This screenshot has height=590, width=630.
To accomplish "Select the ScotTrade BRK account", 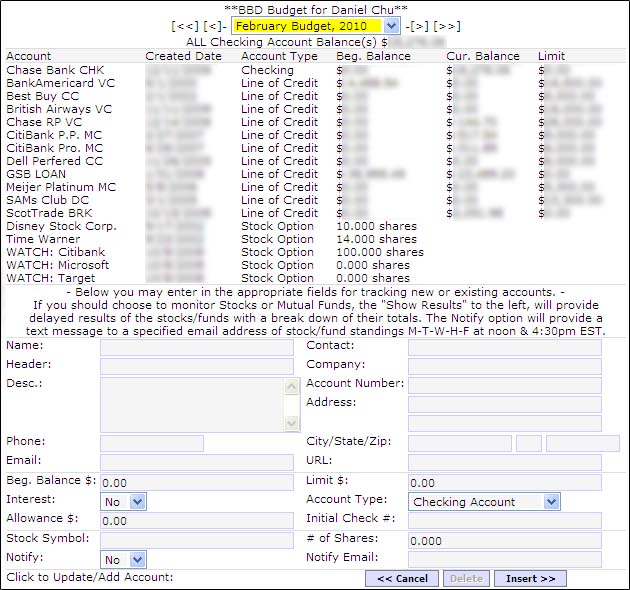I will tap(49, 213).
